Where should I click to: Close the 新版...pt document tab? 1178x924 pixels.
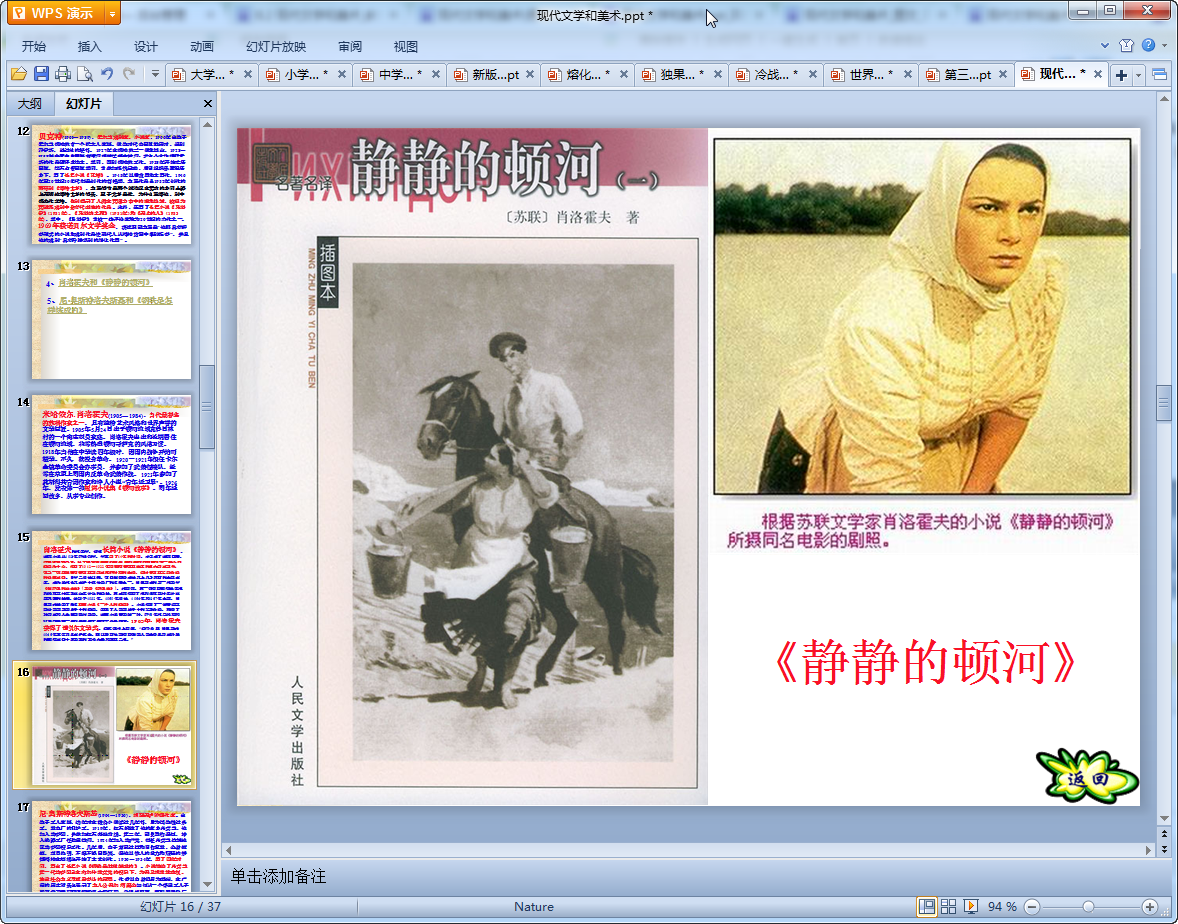[x=530, y=74]
